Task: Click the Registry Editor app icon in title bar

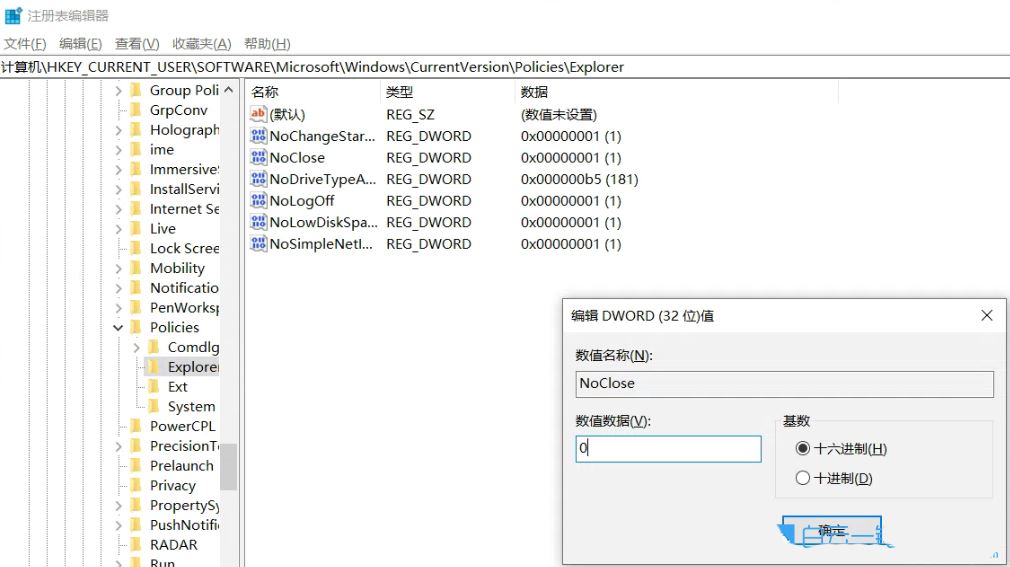Action: (13, 15)
